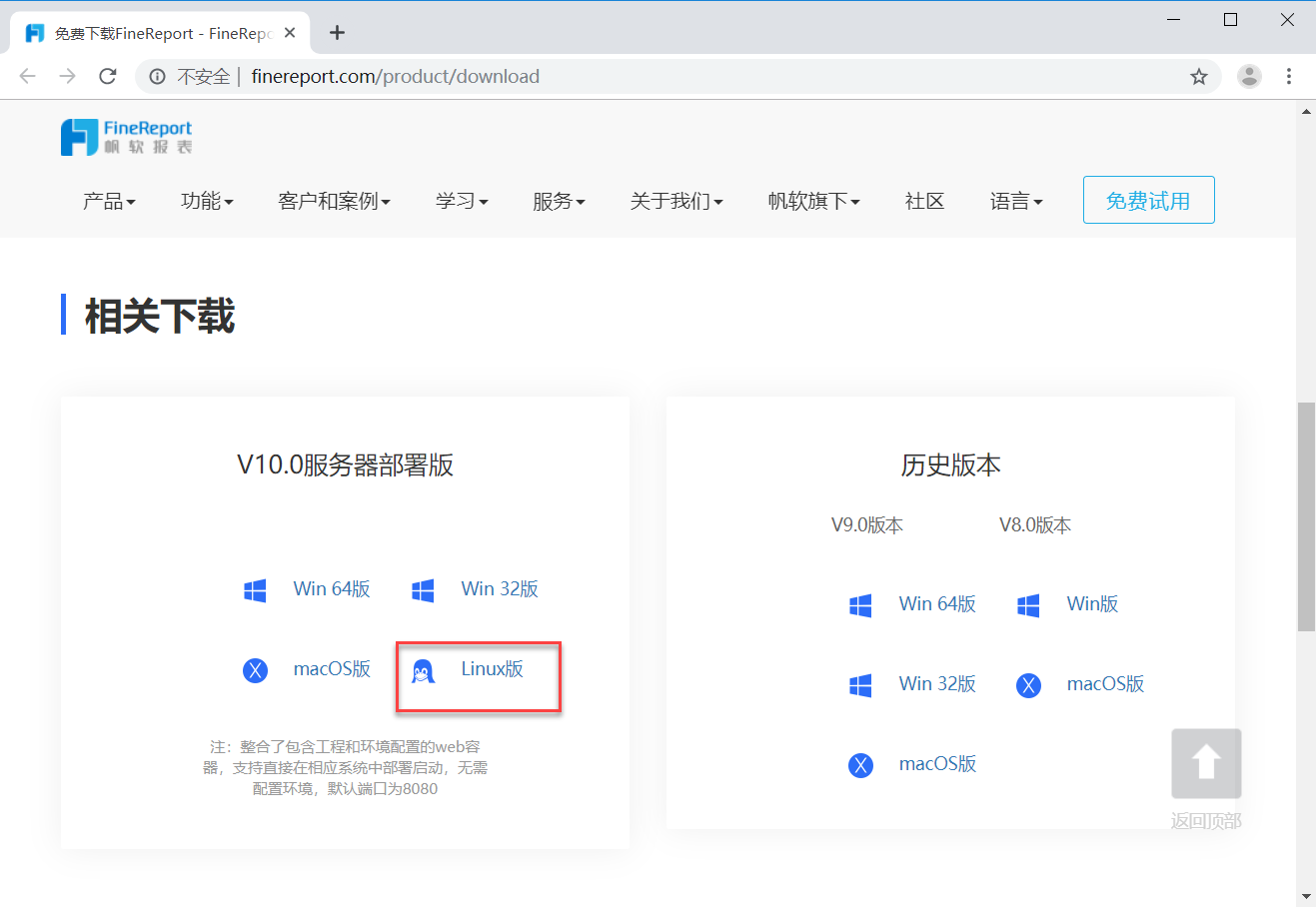
Task: Click the 历史版本 card title
Action: pyautogui.click(x=951, y=465)
